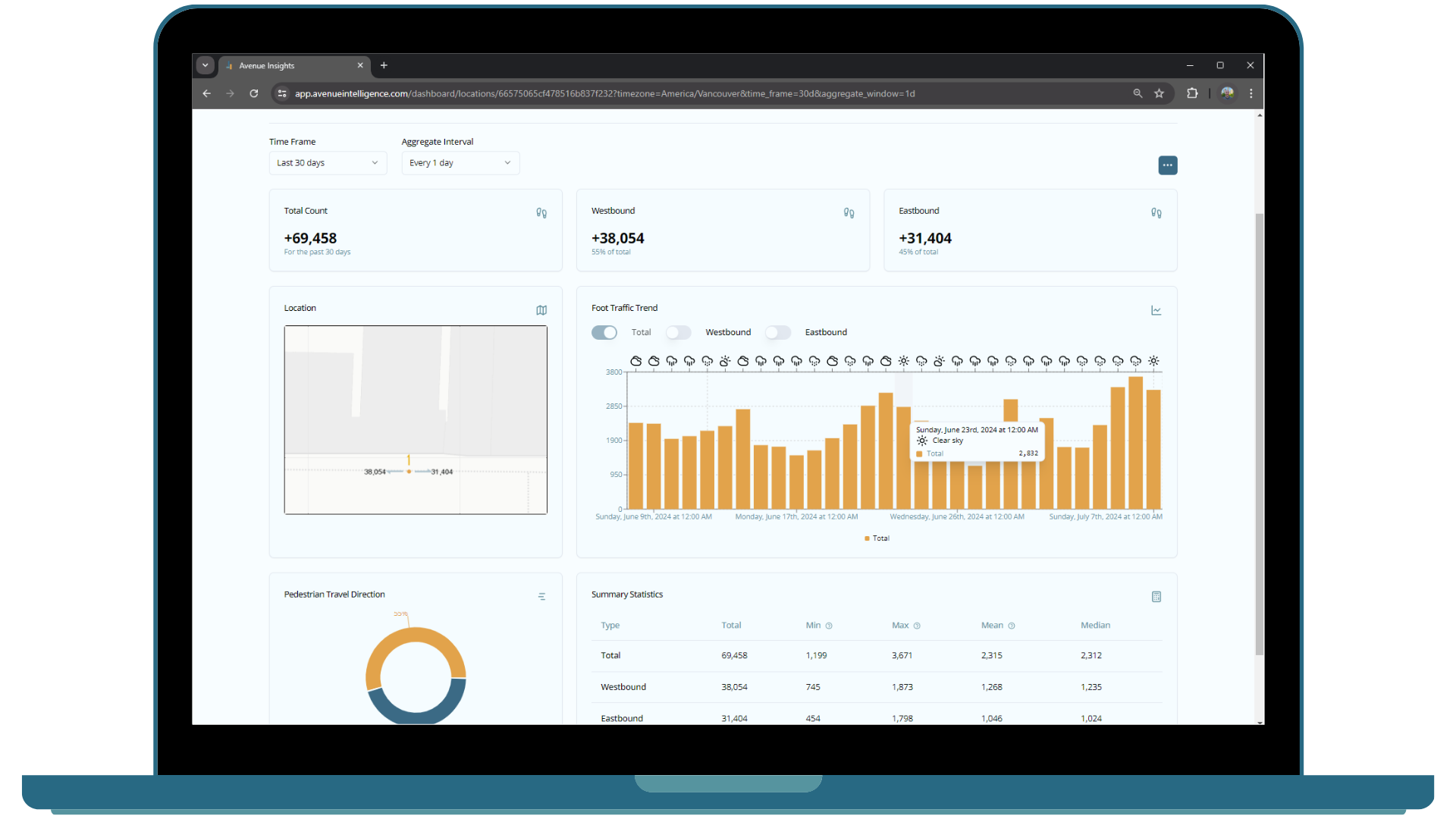
Task: Click the Summary Statistics heading
Action: click(627, 595)
